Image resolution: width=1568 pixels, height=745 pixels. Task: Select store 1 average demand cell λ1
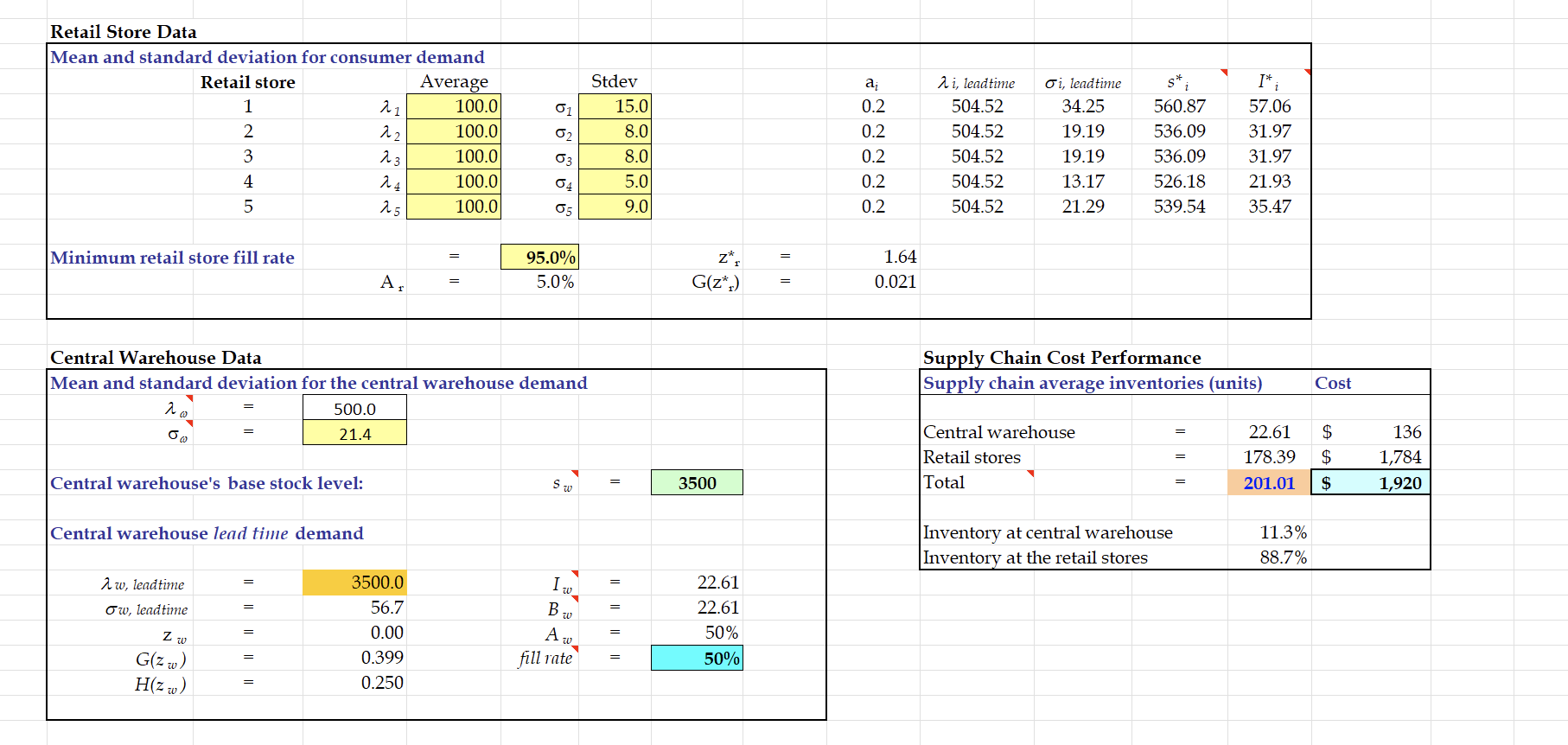click(454, 106)
